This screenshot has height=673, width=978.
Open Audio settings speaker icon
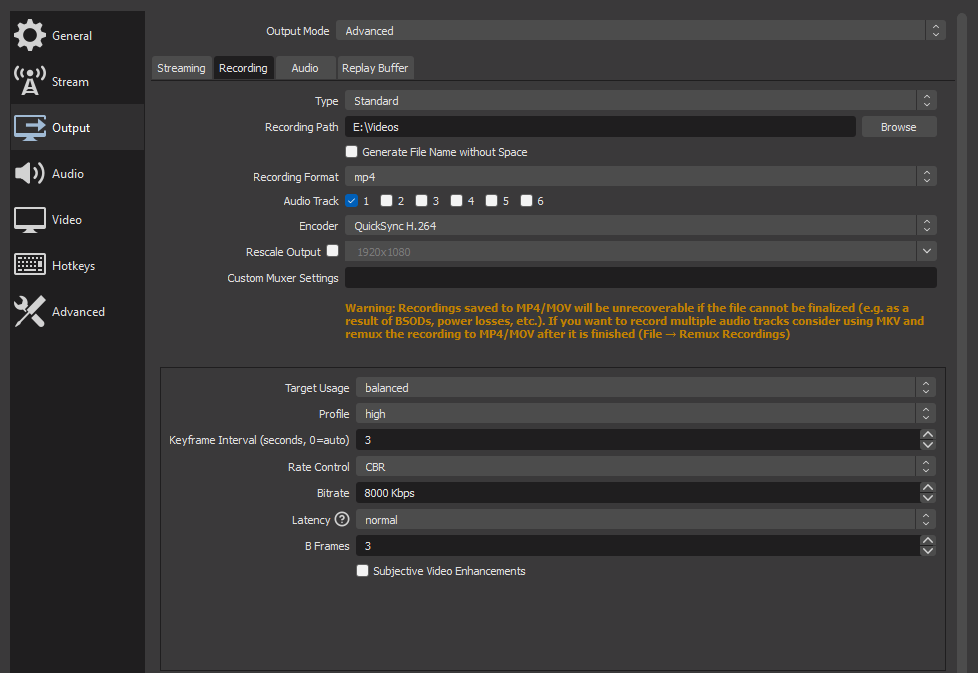click(x=30, y=174)
